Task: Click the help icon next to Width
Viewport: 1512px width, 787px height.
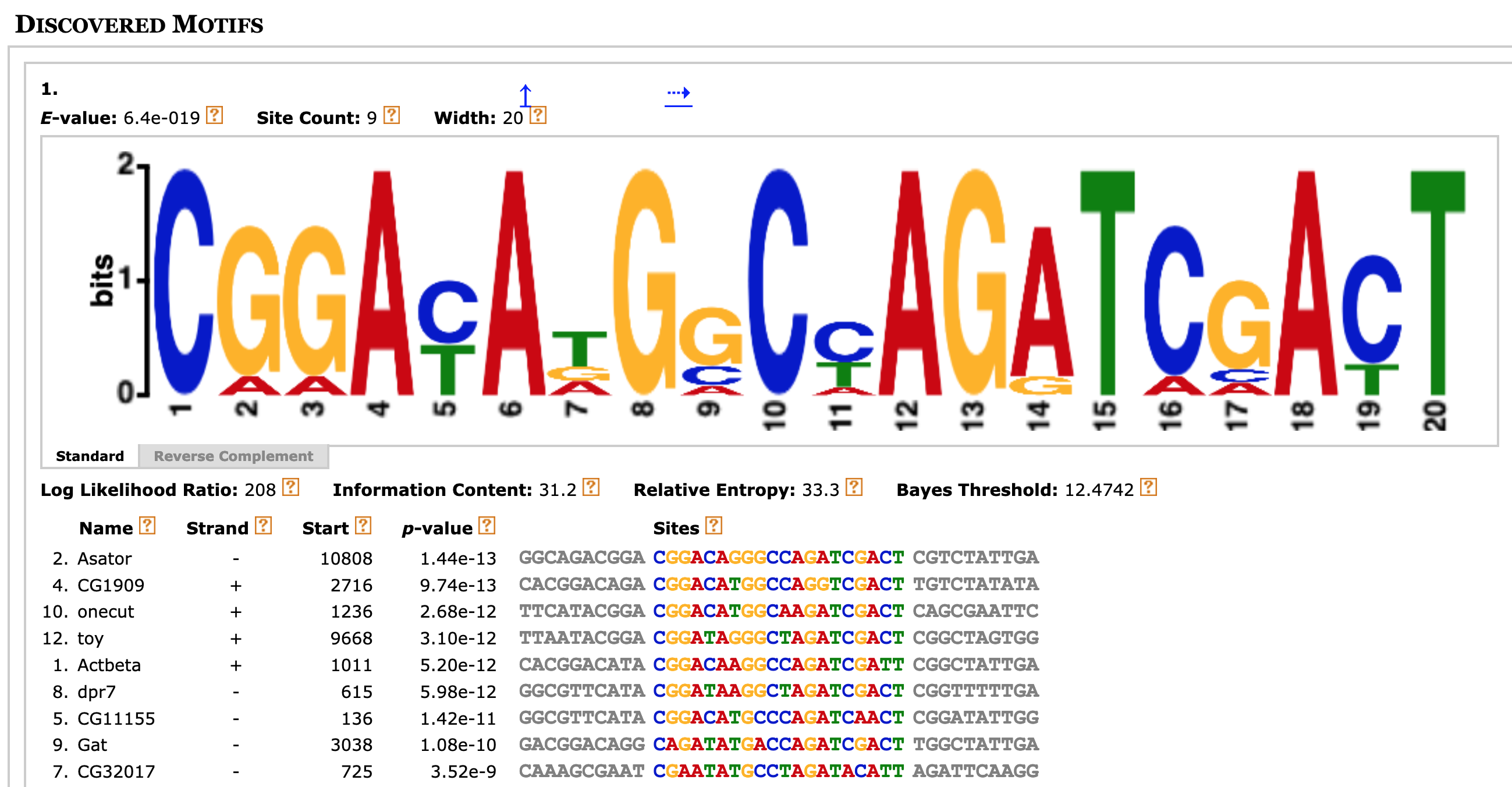Action: 538,115
